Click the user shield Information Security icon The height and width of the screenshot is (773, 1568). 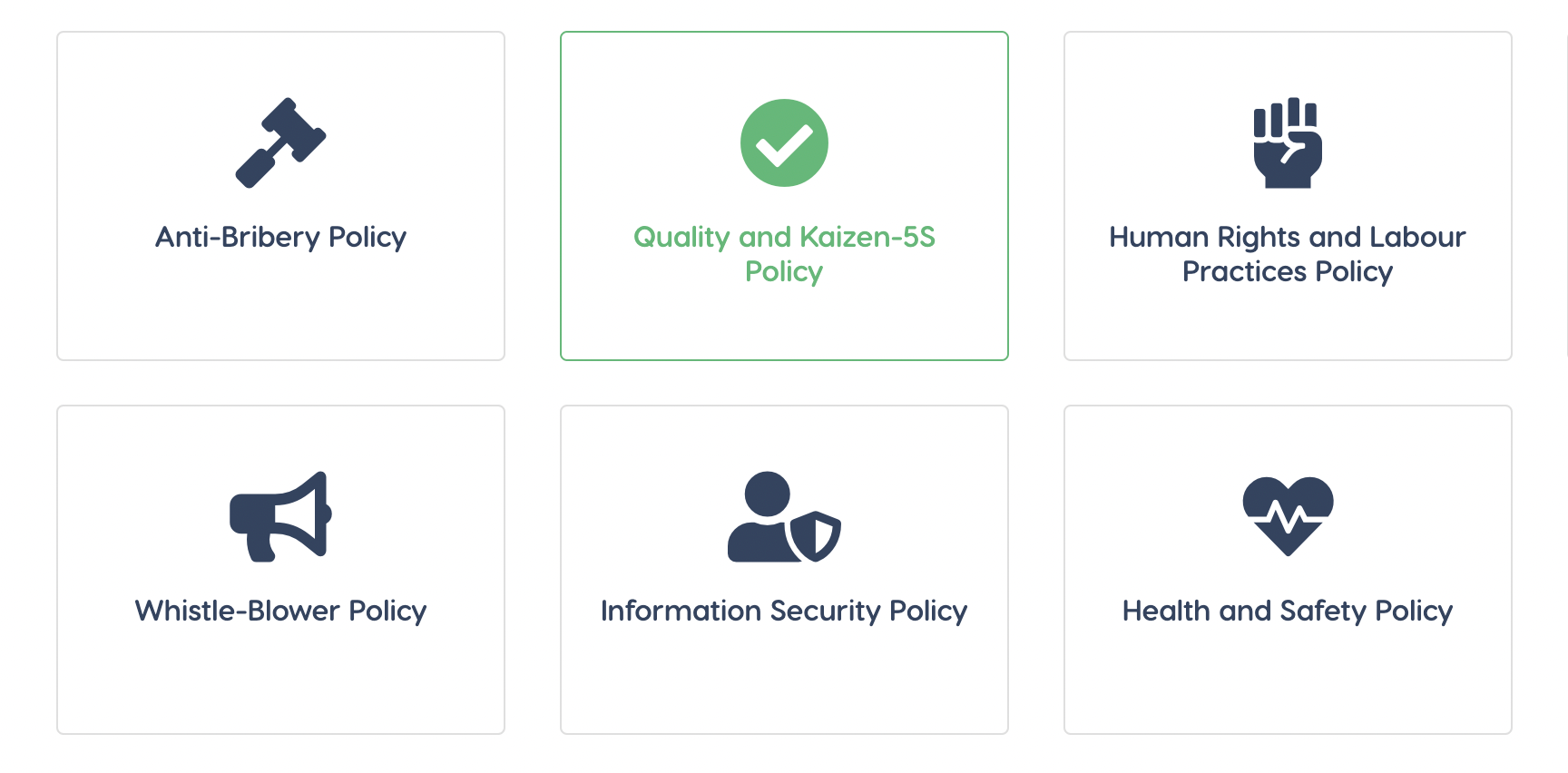point(784,516)
